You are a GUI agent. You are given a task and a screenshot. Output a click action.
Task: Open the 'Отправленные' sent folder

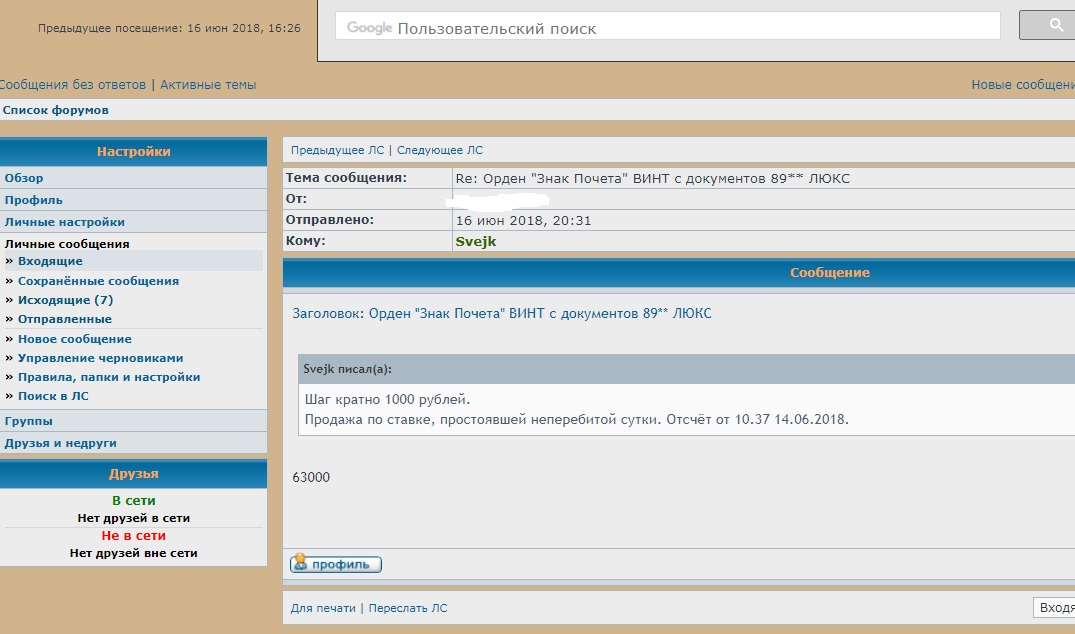coord(65,319)
